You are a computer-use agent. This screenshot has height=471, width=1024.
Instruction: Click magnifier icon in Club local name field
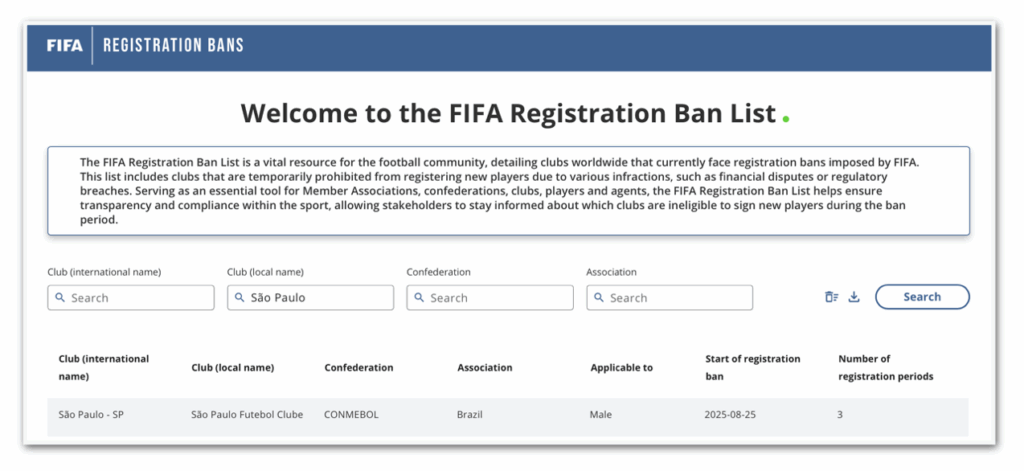coord(240,298)
